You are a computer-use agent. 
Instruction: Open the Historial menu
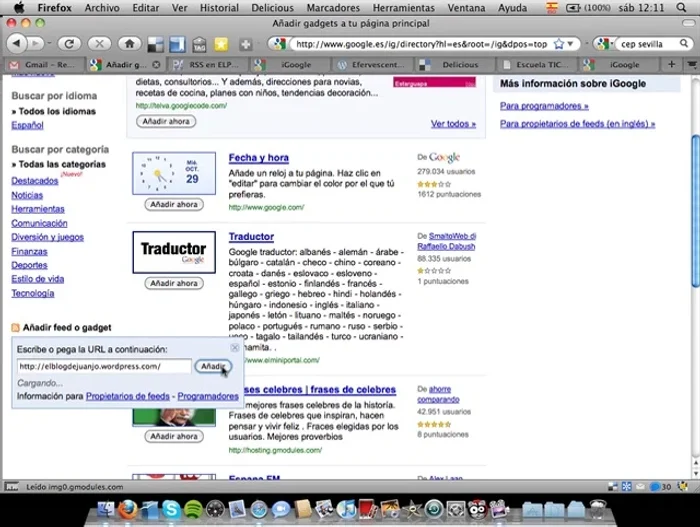[x=219, y=7]
